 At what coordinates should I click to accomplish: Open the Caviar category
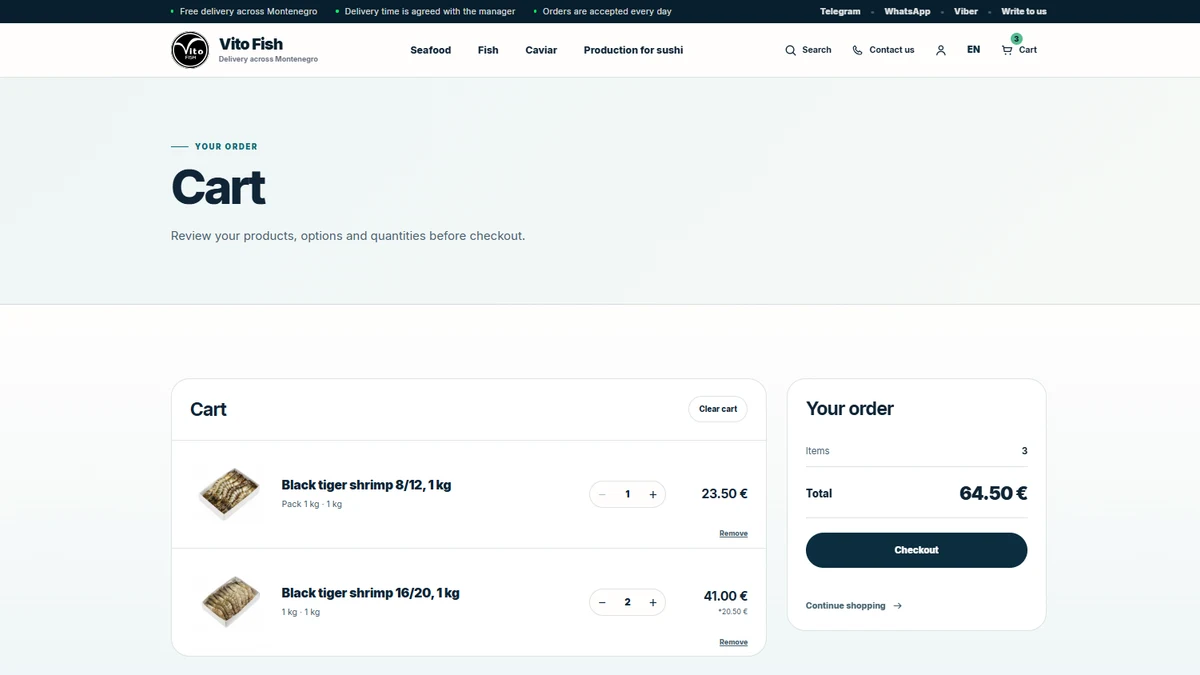click(541, 50)
